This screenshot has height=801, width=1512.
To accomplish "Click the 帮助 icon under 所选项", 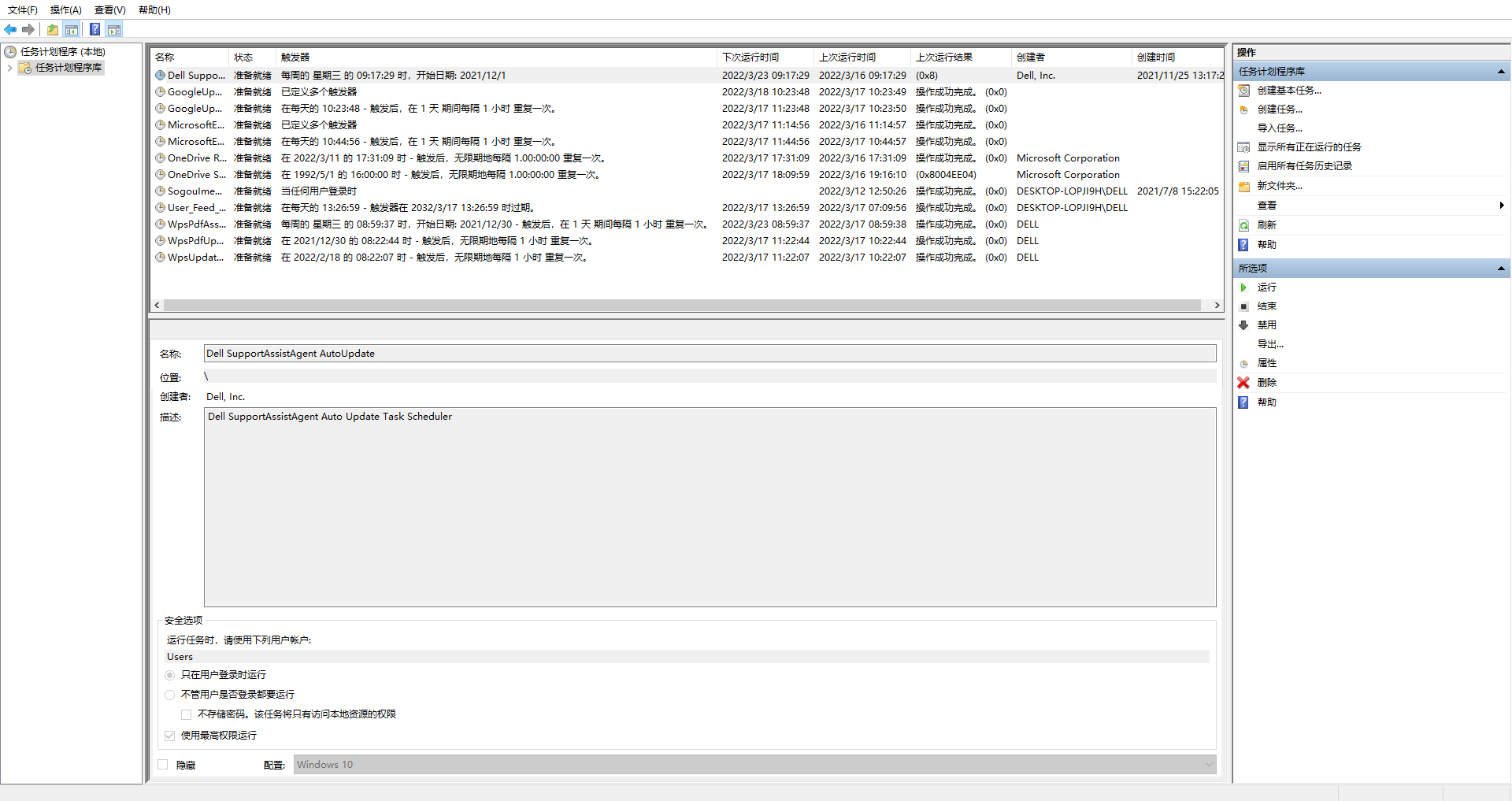I will pyautogui.click(x=1244, y=402).
